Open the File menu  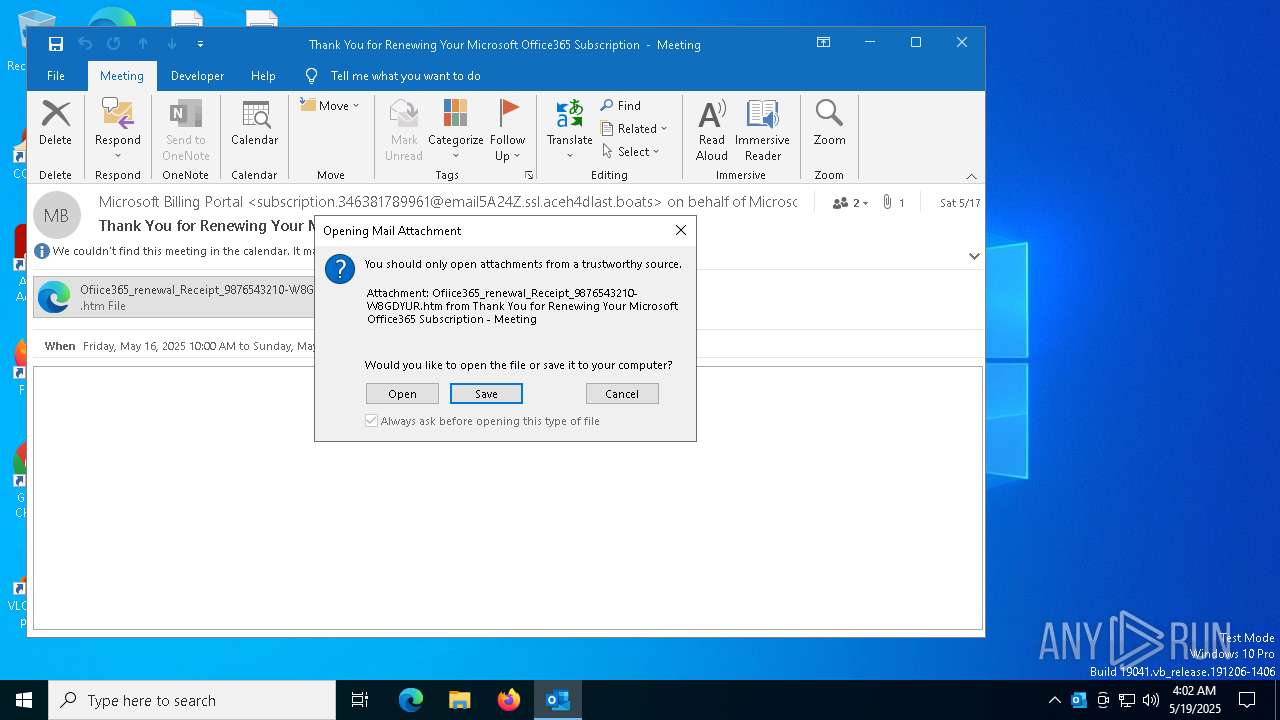(56, 76)
